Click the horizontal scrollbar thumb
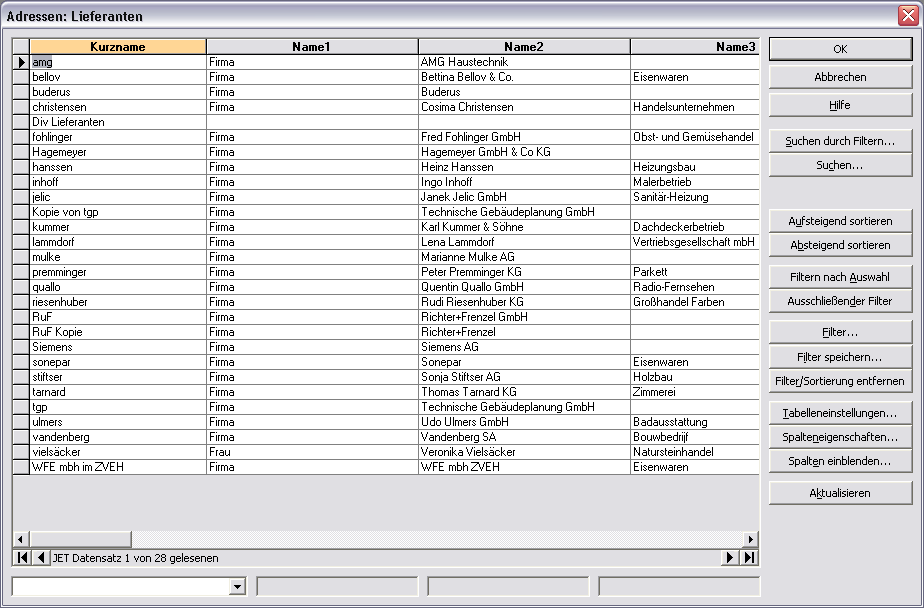Screen dimensions: 924x608 (80, 539)
